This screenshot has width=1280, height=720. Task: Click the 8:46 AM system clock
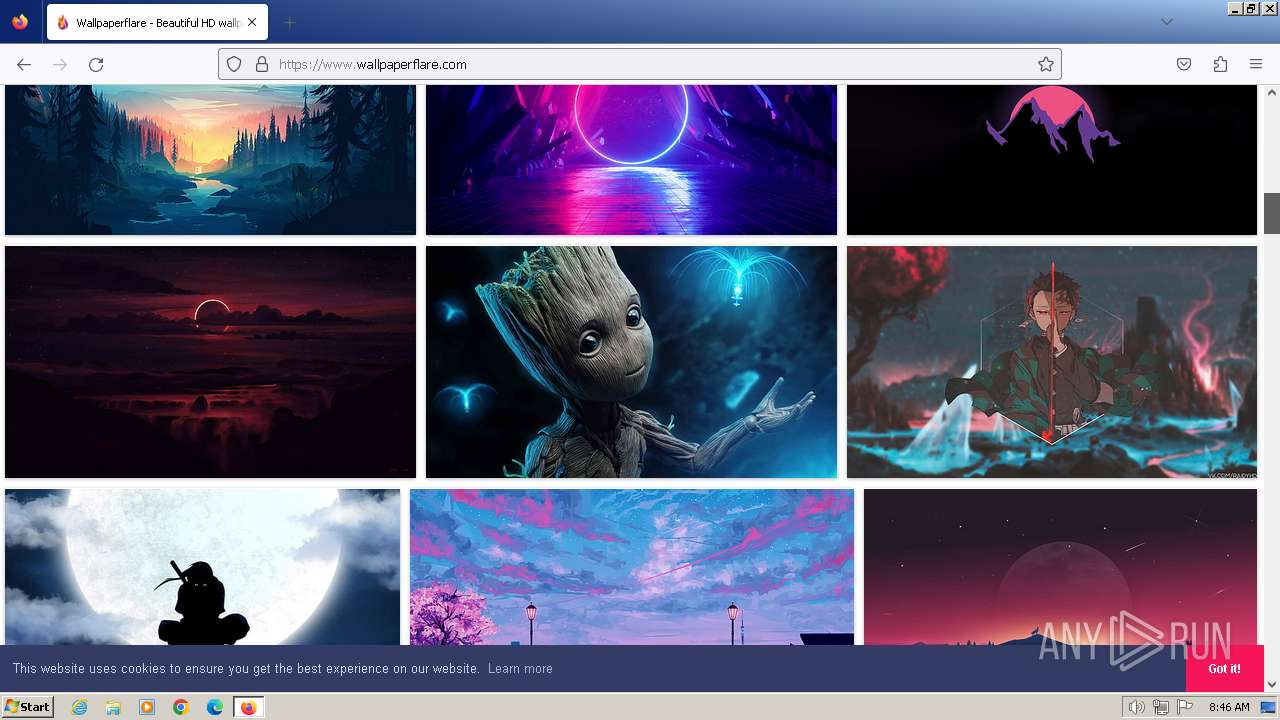[1229, 707]
